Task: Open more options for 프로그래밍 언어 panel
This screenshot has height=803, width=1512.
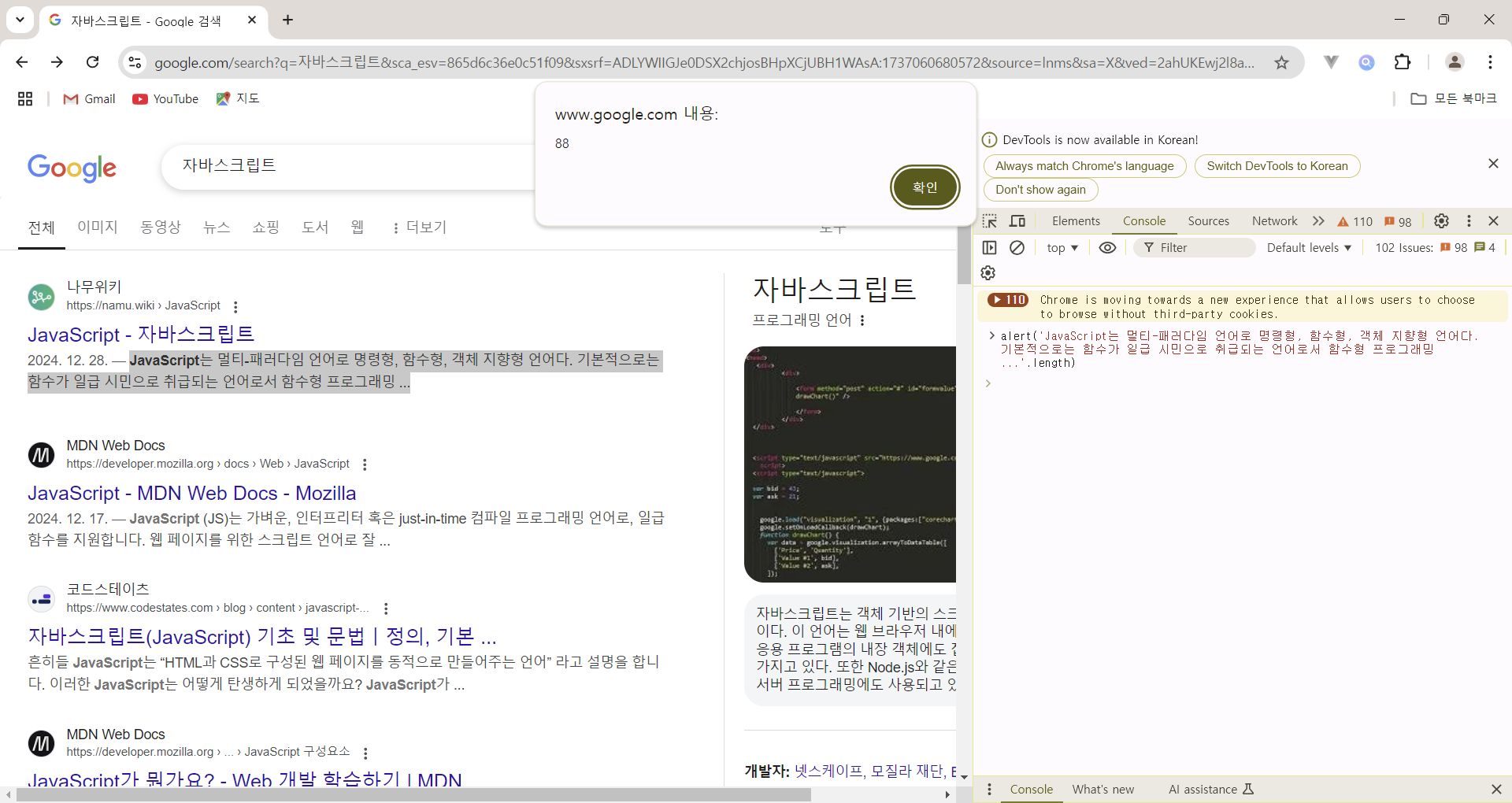Action: pos(863,320)
